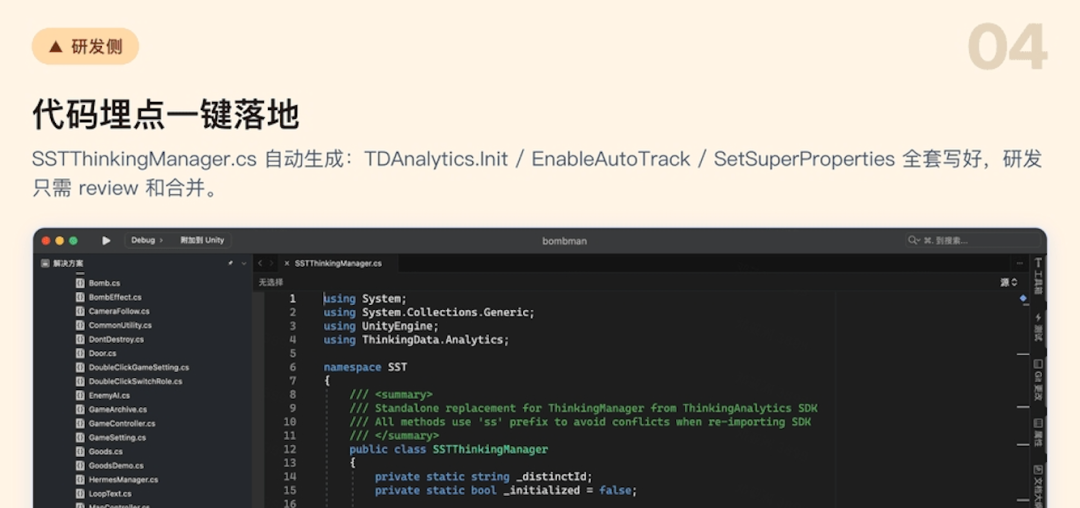Open Bomb.cs in solution tree

tap(105, 283)
